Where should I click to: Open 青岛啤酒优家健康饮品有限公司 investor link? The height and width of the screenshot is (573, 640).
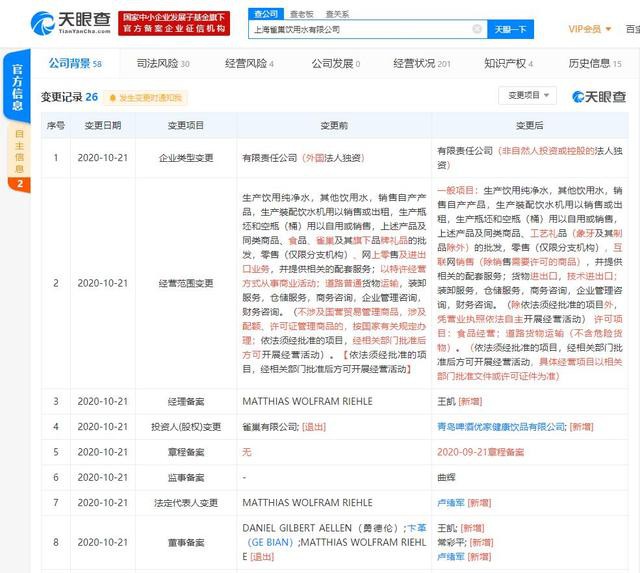pos(501,426)
